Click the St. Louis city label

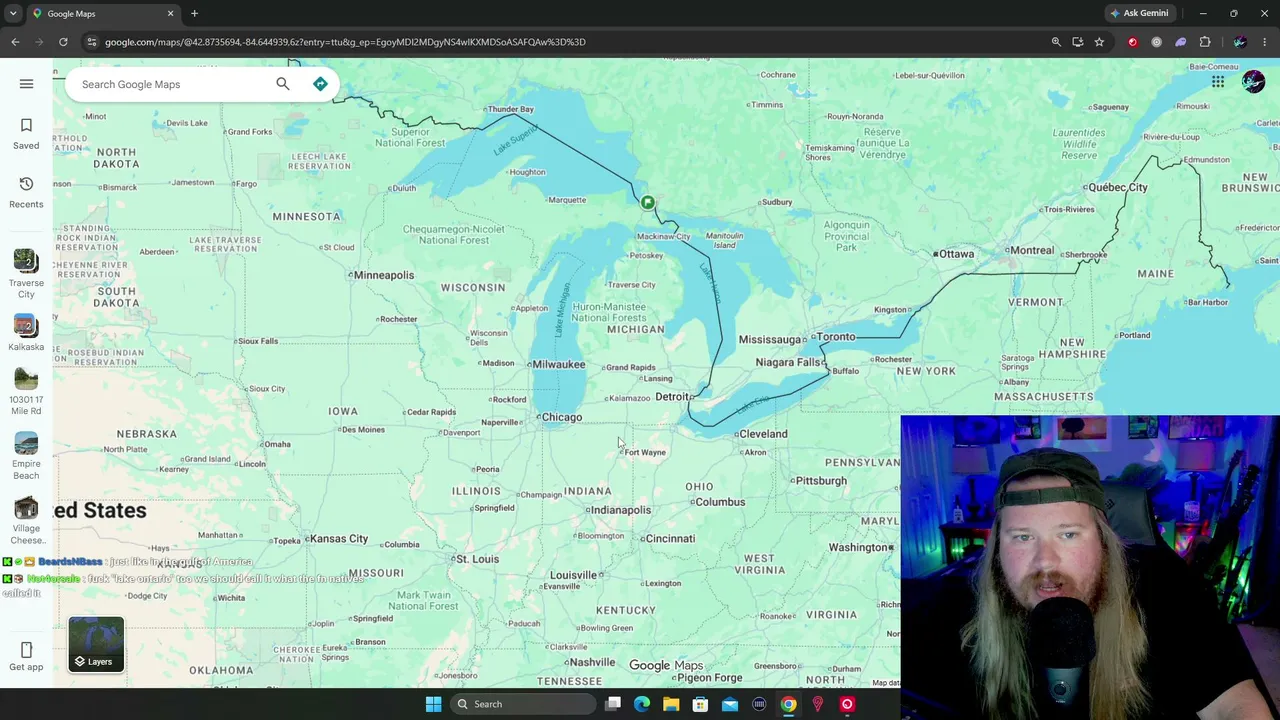(477, 559)
